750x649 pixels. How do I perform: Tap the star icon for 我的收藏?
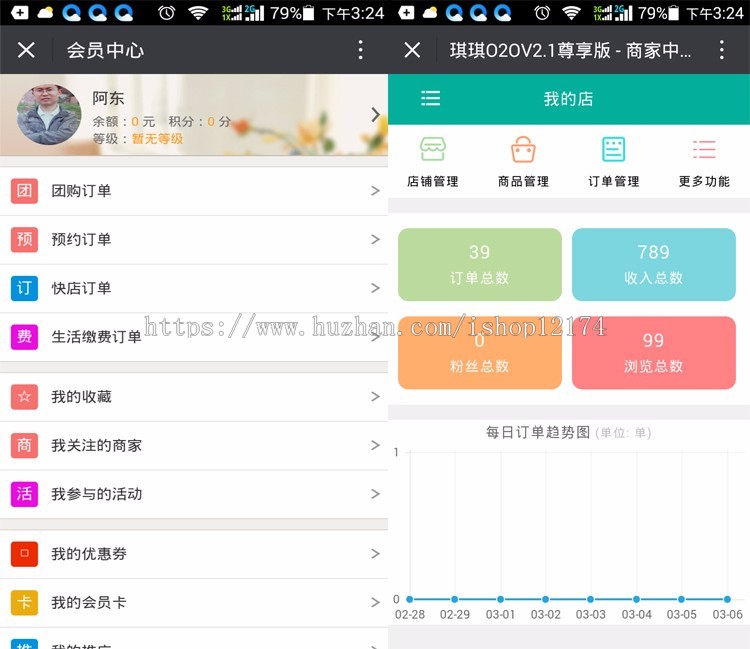24,396
